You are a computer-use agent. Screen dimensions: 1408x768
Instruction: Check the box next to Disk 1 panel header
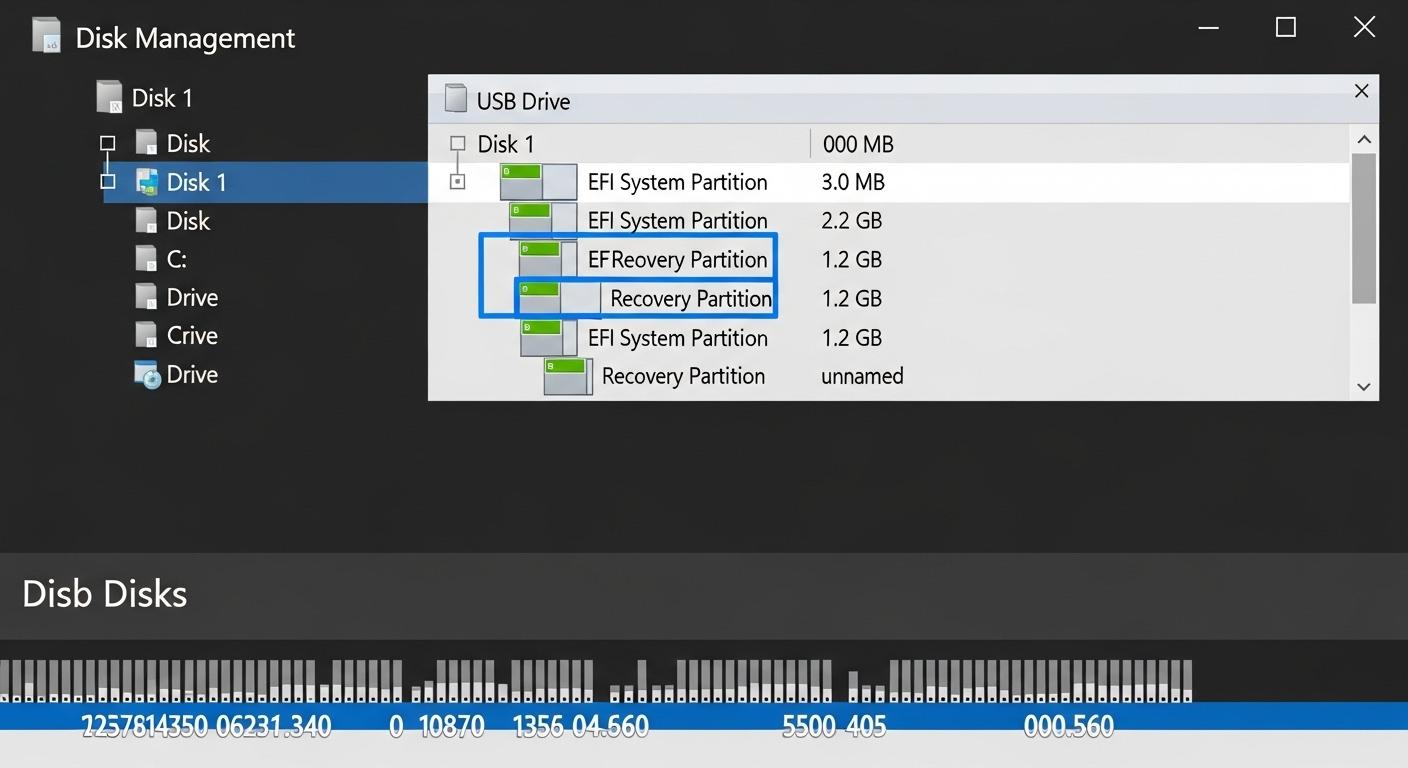pos(458,143)
